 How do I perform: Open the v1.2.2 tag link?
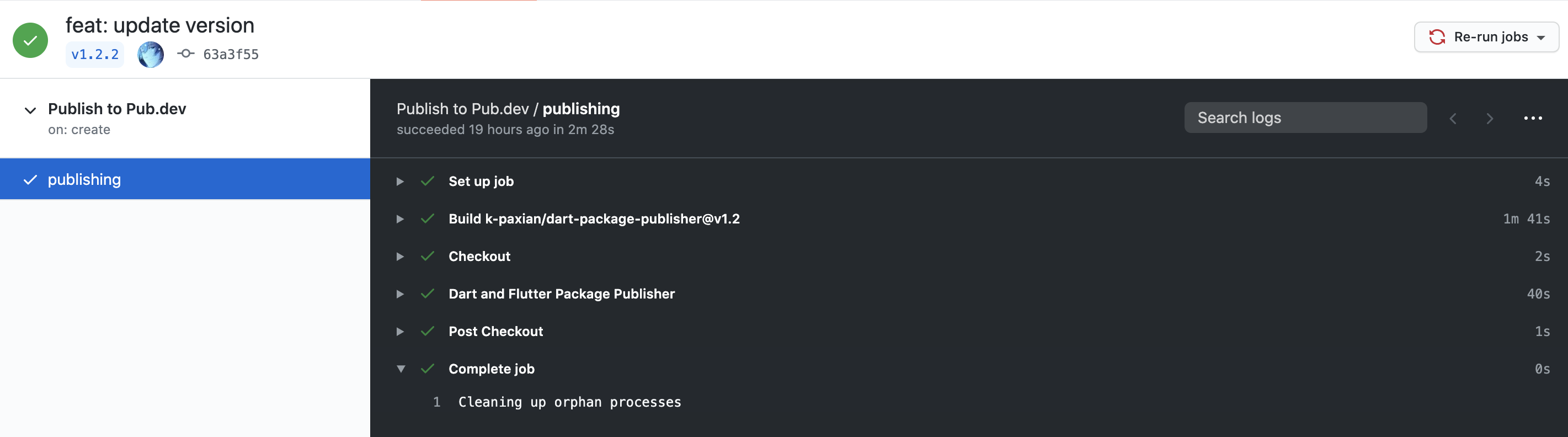[x=95, y=55]
